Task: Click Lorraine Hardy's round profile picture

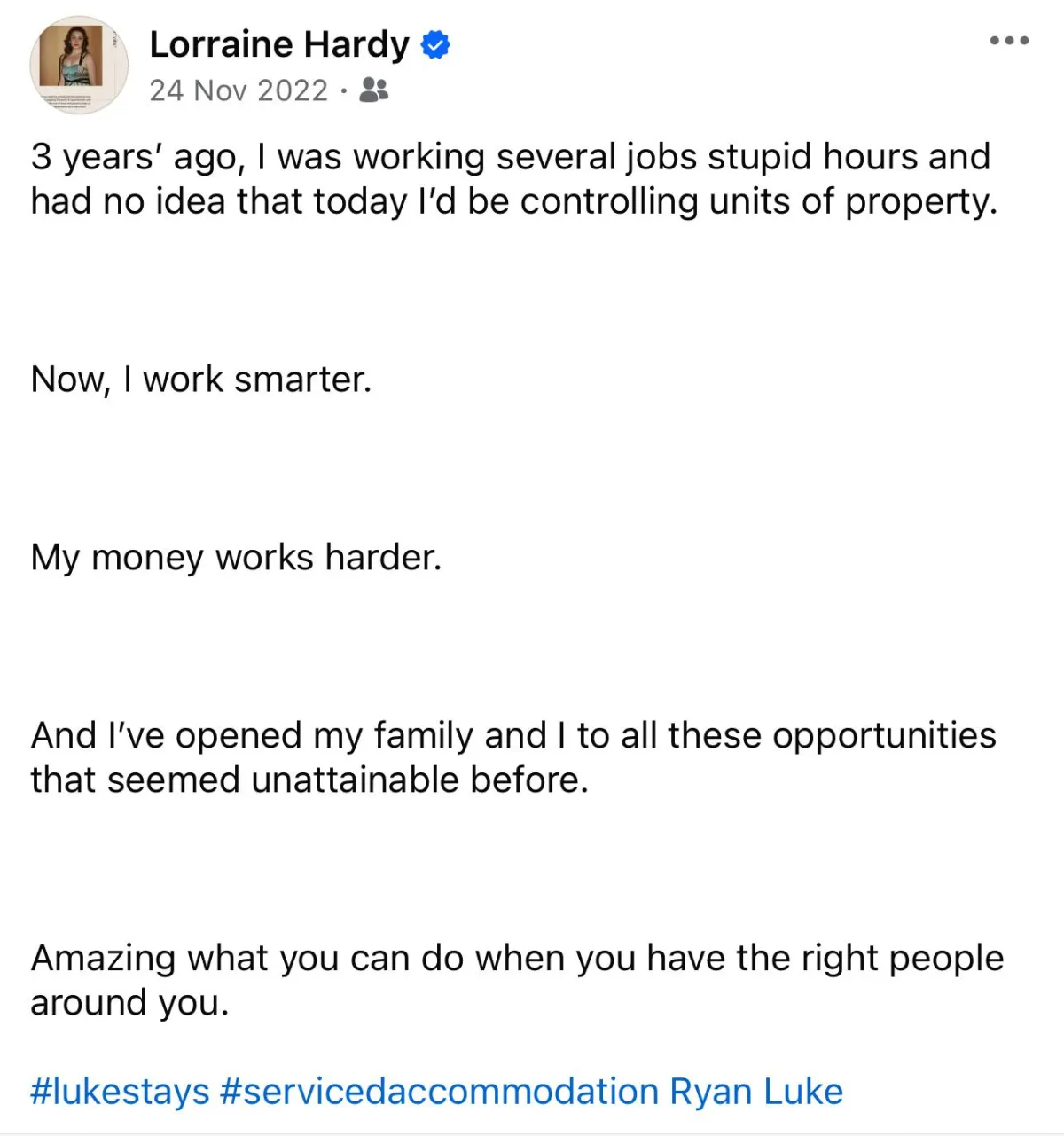Action: [x=79, y=66]
